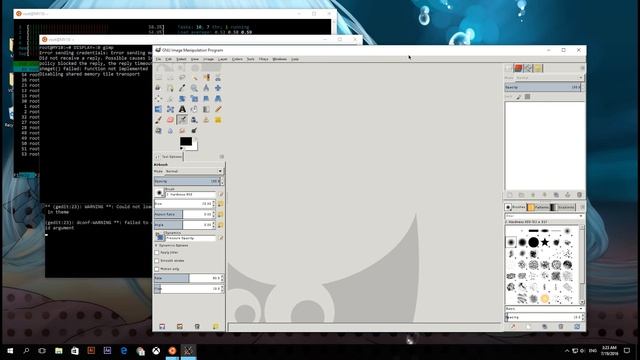Open the File menu
This screenshot has width=640, height=360.
pos(158,59)
